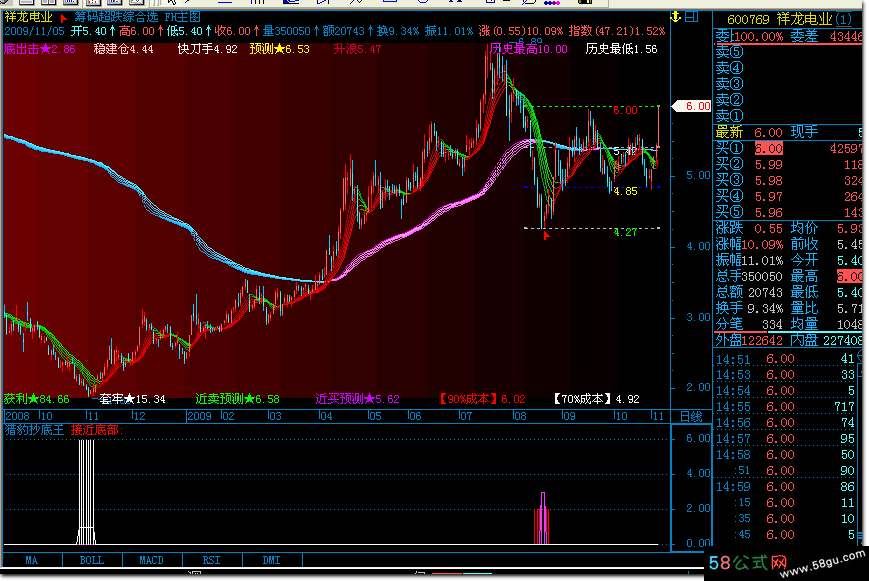The height and width of the screenshot is (581, 869).
Task: Click the 筹码超跌综合选 indicator name
Action: pyautogui.click(x=116, y=17)
